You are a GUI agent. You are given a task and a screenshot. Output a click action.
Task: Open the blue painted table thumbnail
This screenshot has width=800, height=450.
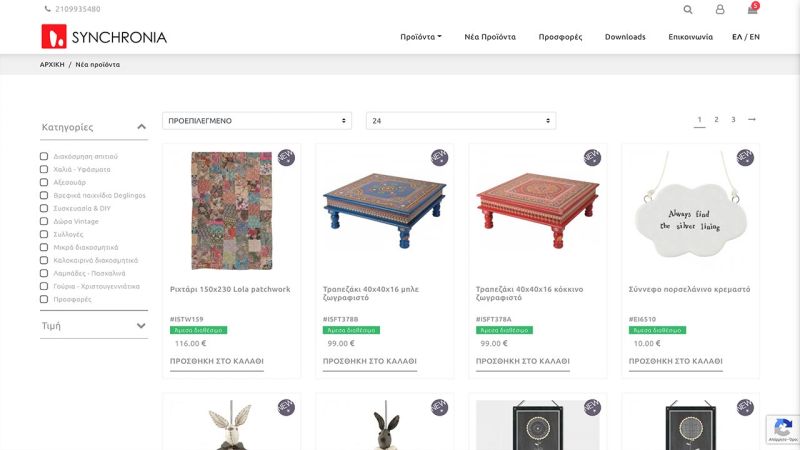point(384,211)
